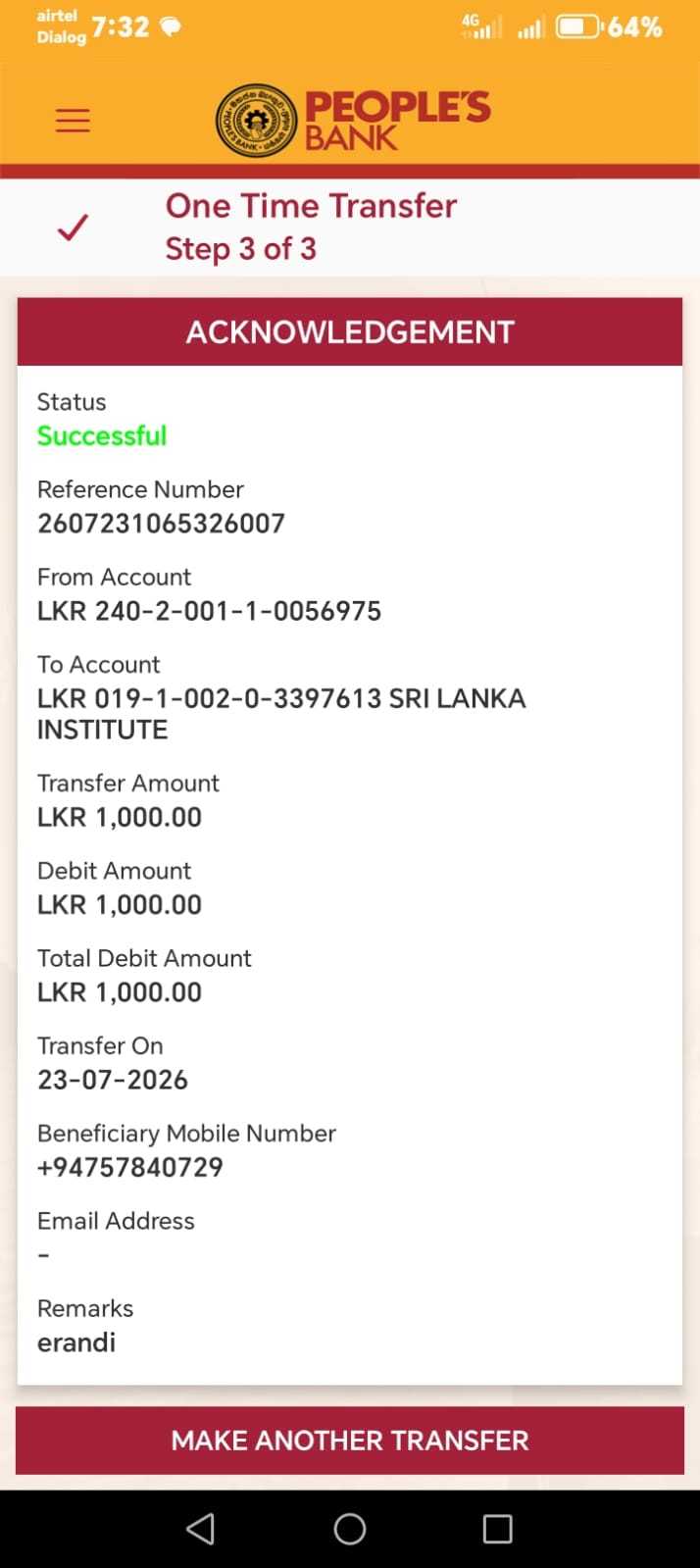This screenshot has width=700, height=1568.
Task: Tap the From Account number value
Action: point(209,611)
